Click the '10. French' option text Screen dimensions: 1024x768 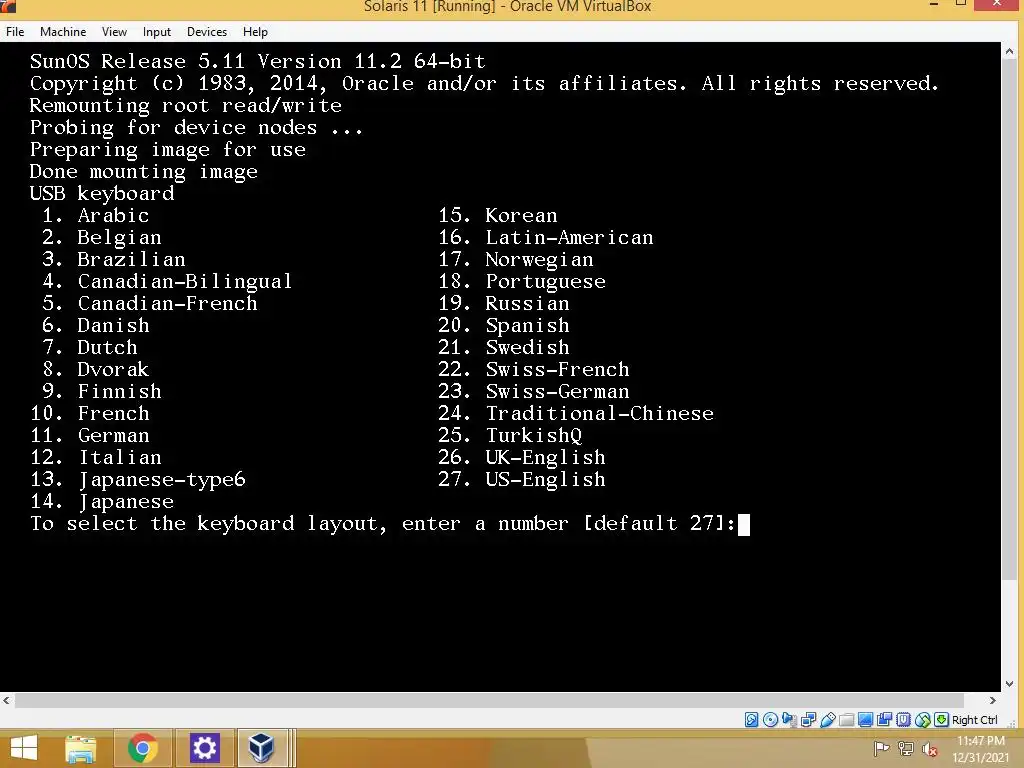(x=90, y=413)
